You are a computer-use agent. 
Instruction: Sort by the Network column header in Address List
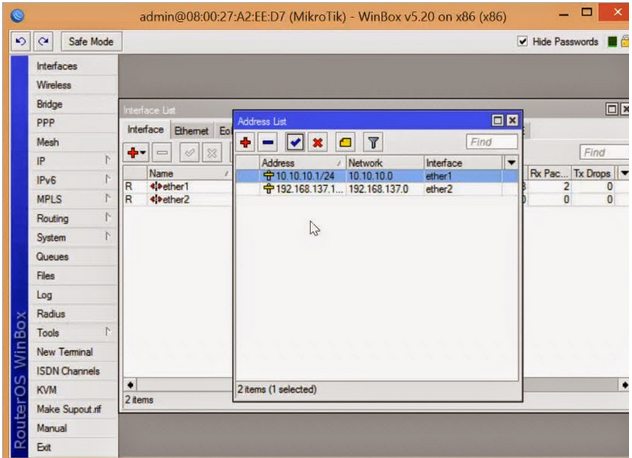385,163
